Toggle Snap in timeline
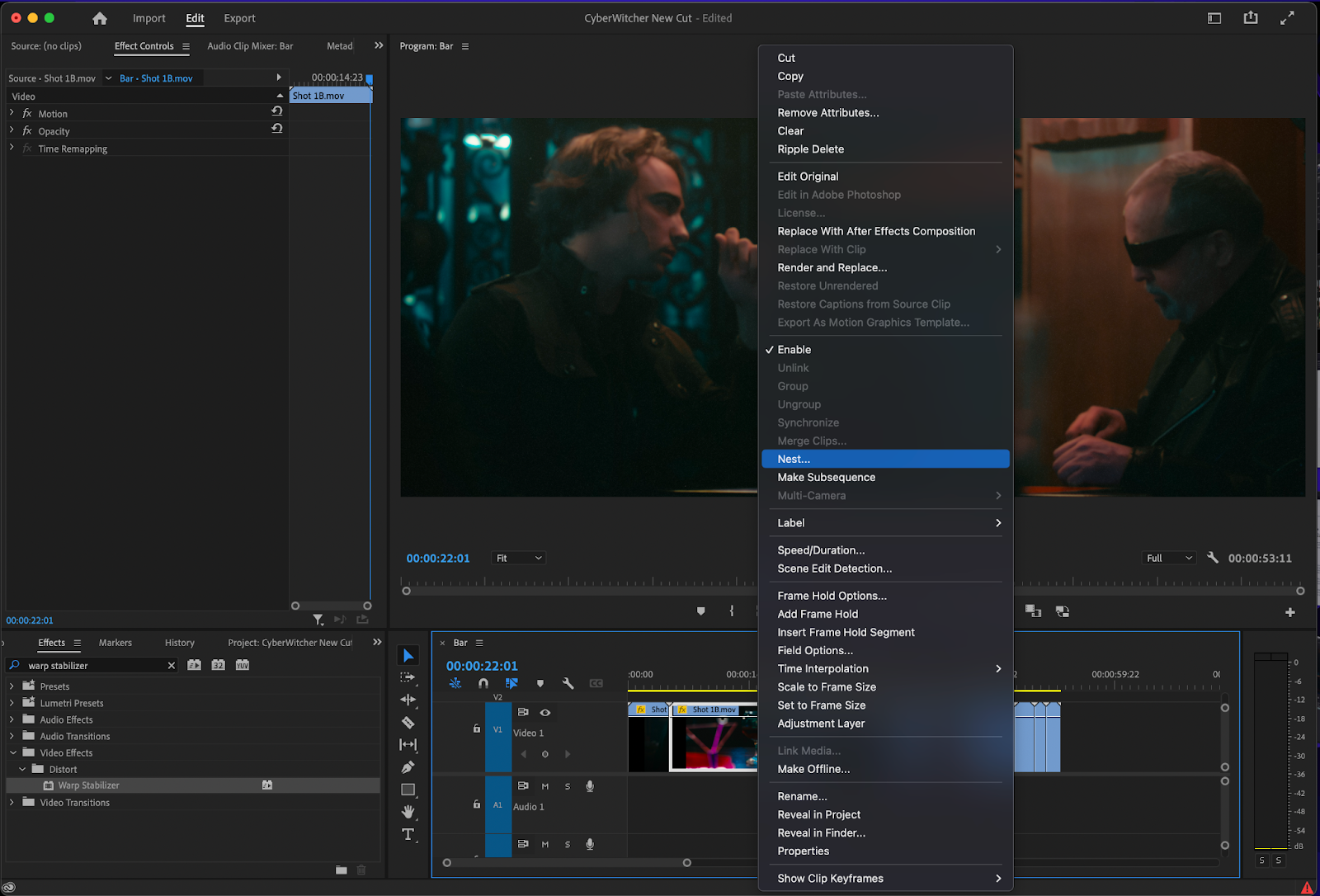This screenshot has width=1320, height=896. pos(483,683)
